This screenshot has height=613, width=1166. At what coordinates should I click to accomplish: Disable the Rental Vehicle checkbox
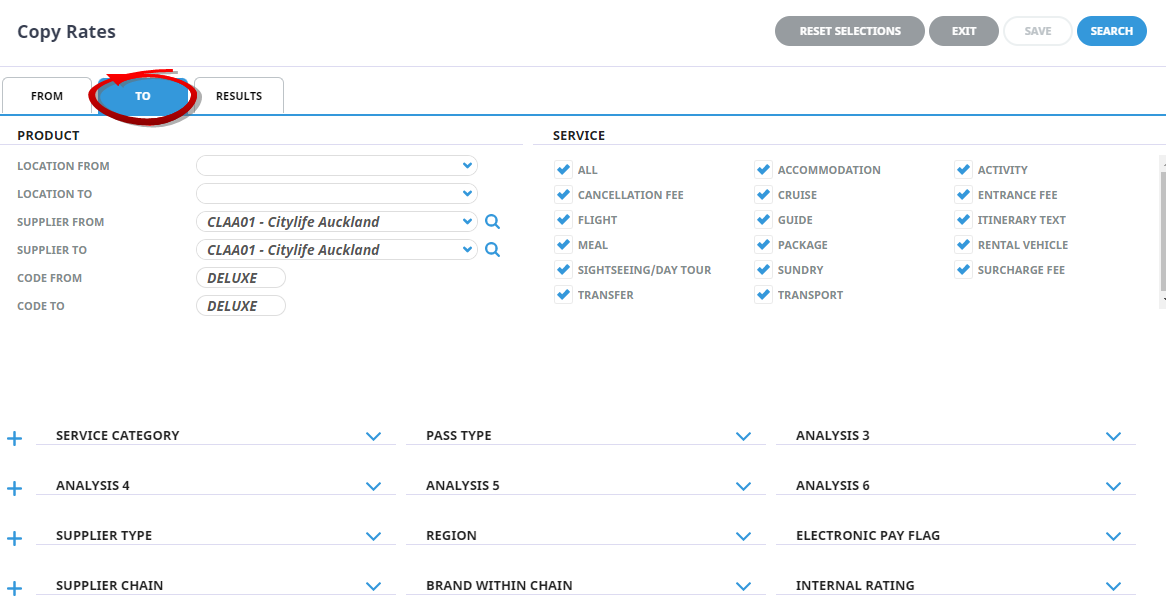tap(963, 244)
